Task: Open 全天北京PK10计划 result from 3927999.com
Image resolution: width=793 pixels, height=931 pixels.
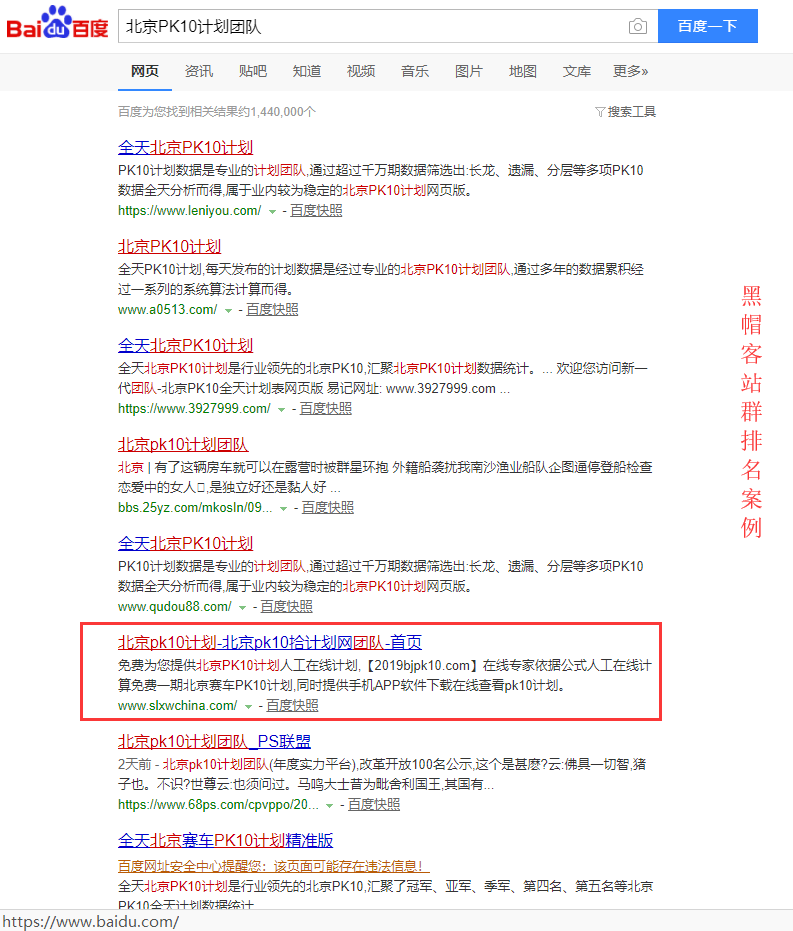Action: (x=186, y=346)
